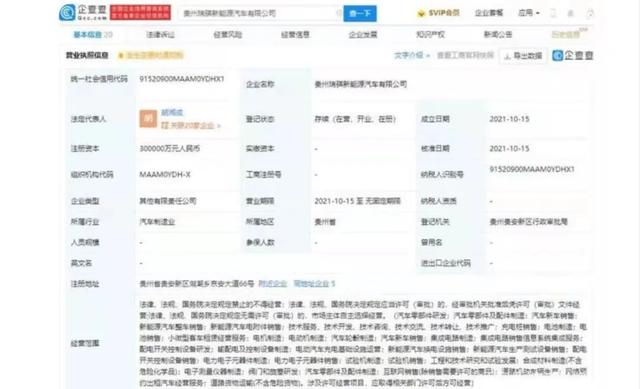Screen dimensions: 640x389
Task: Open the legal representative's 关联20家企业 link
Action: pyautogui.click(x=191, y=126)
